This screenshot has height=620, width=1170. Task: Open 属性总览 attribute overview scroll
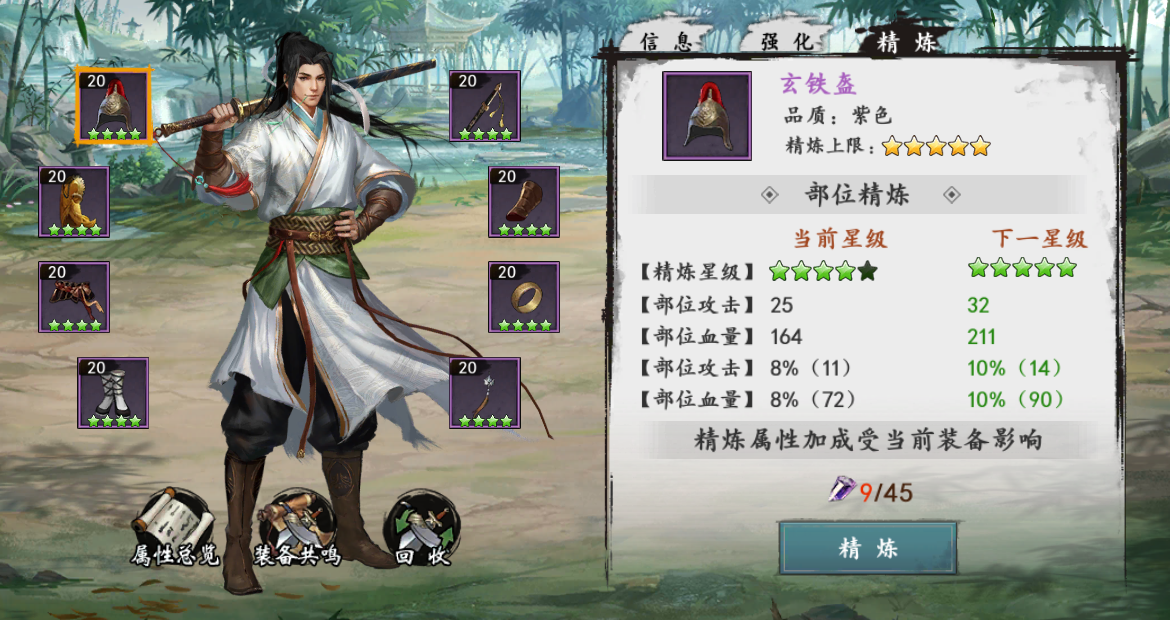(175, 528)
